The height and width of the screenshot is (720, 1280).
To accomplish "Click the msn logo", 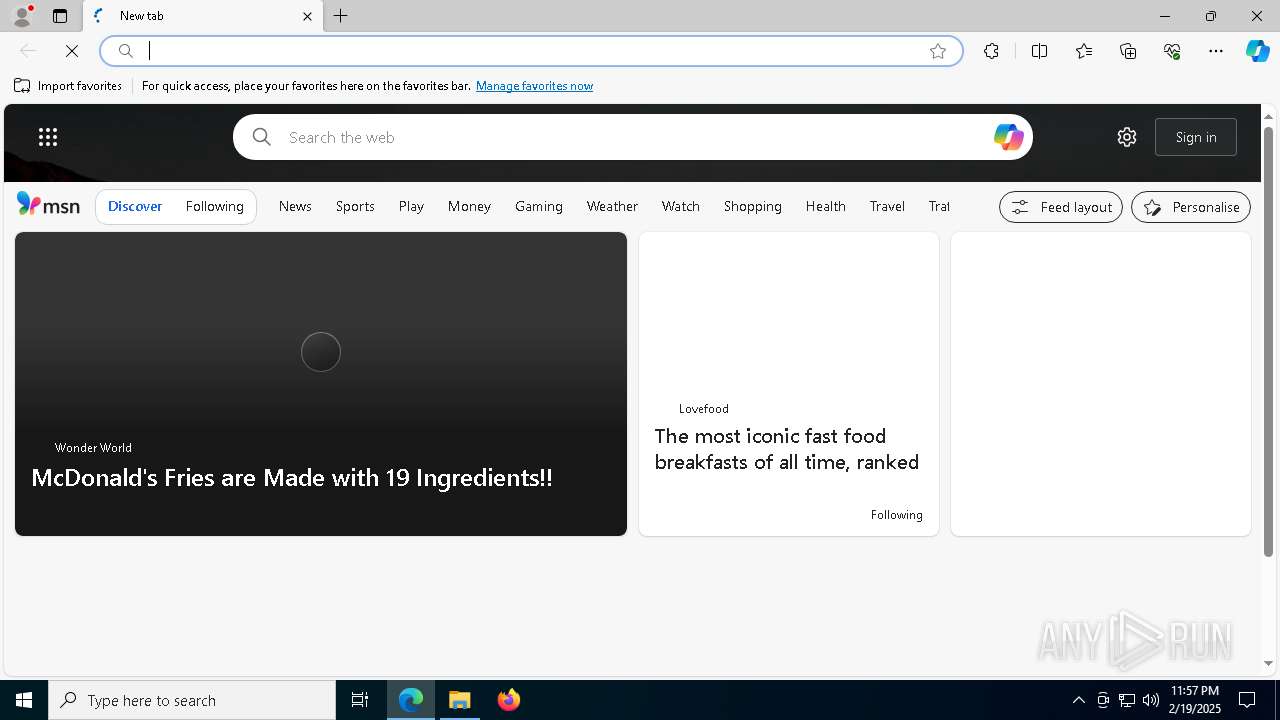I will pos(48,205).
